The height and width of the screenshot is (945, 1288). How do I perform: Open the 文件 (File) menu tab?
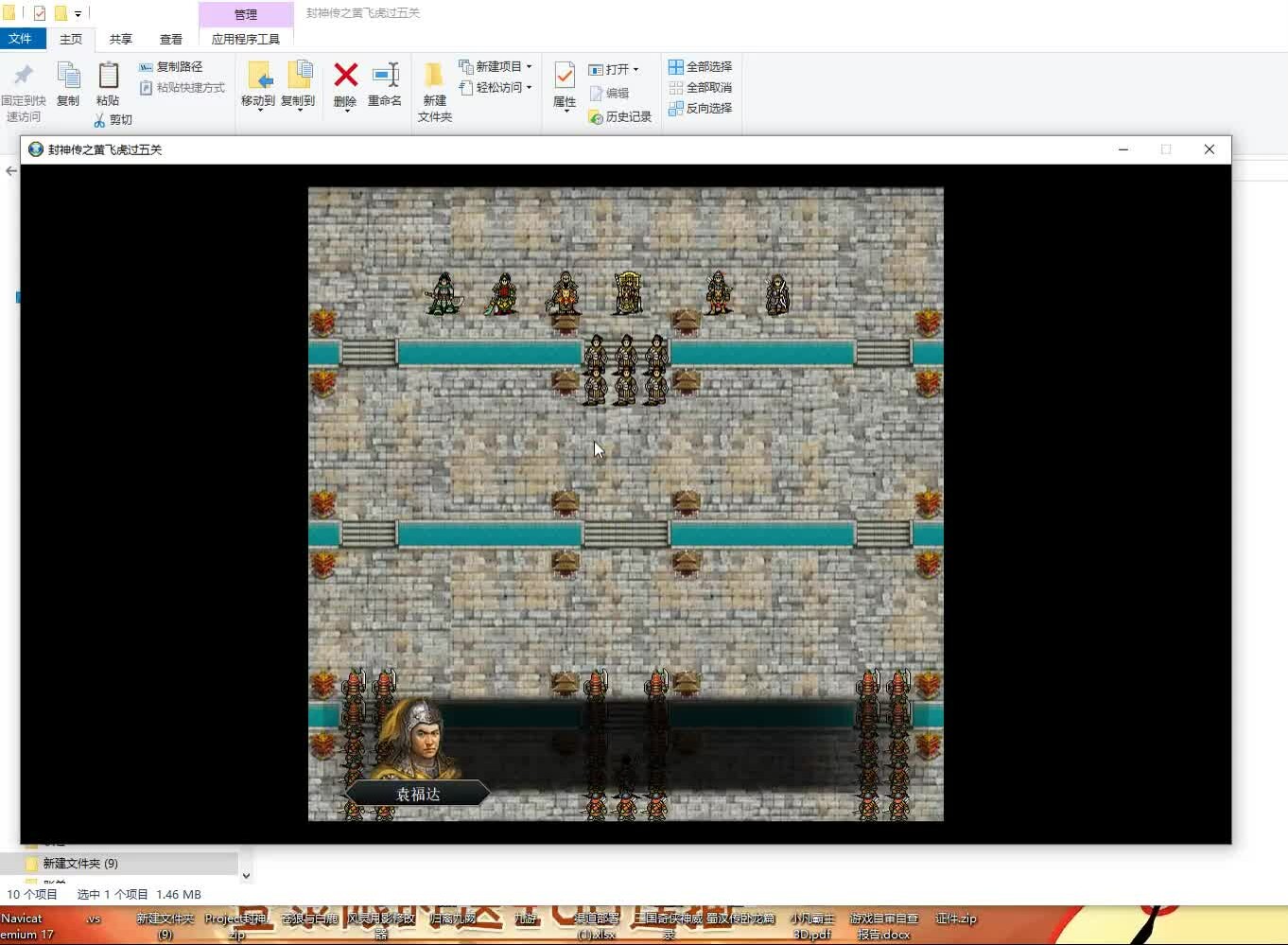pos(20,39)
